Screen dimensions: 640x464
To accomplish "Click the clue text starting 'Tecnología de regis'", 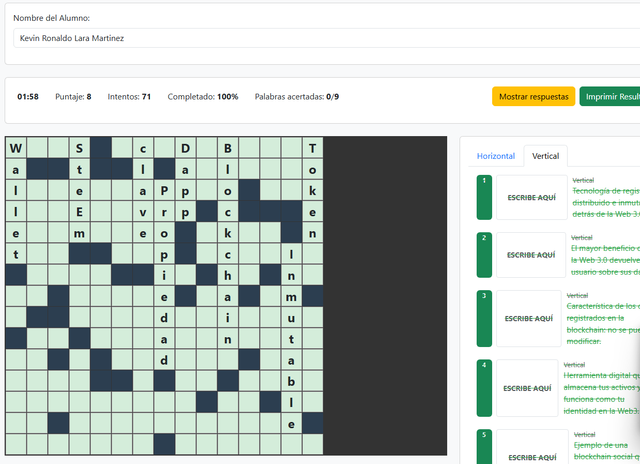I will click(606, 202).
